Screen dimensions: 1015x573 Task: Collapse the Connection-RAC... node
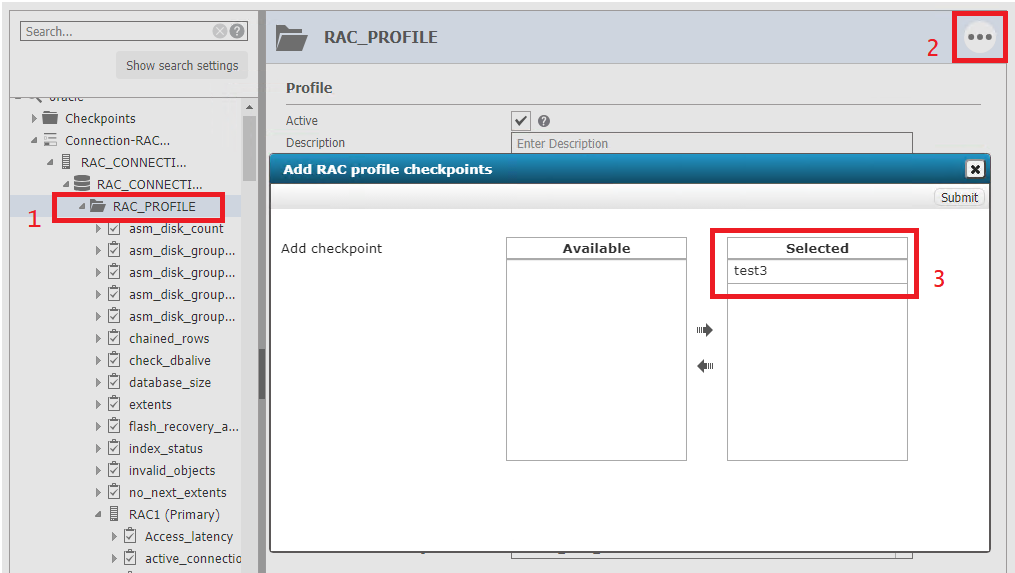(34, 140)
